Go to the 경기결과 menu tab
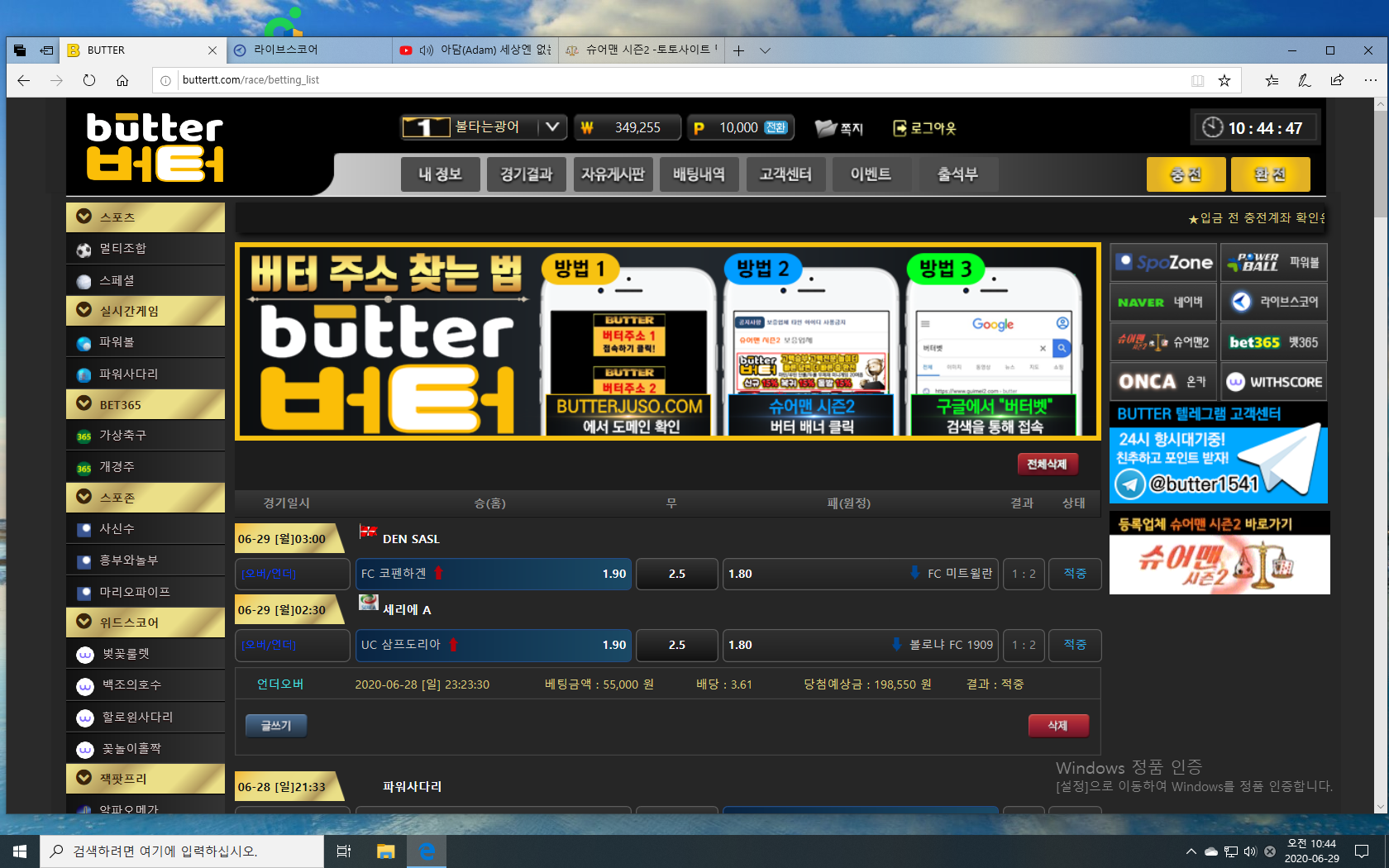 pyautogui.click(x=526, y=174)
